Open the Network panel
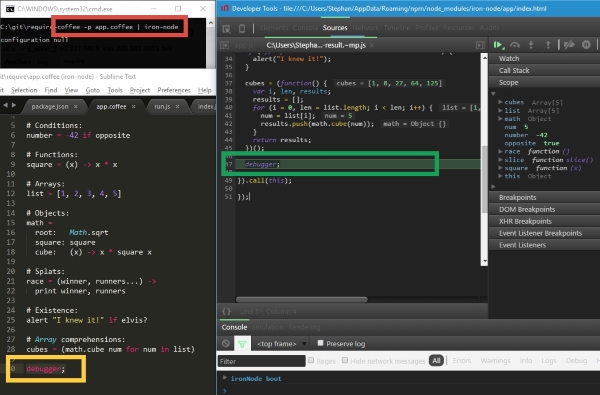 click(x=365, y=28)
